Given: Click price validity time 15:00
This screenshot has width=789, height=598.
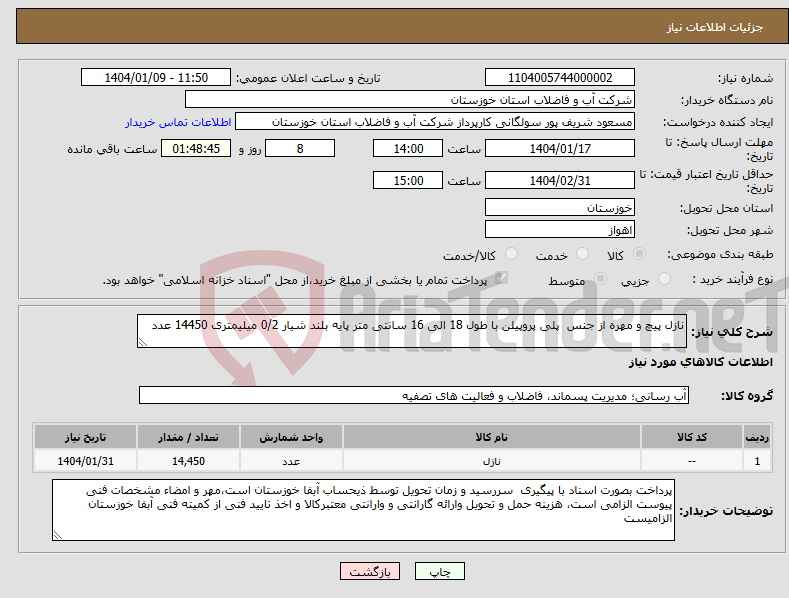Looking at the screenshot, I should [x=408, y=180].
